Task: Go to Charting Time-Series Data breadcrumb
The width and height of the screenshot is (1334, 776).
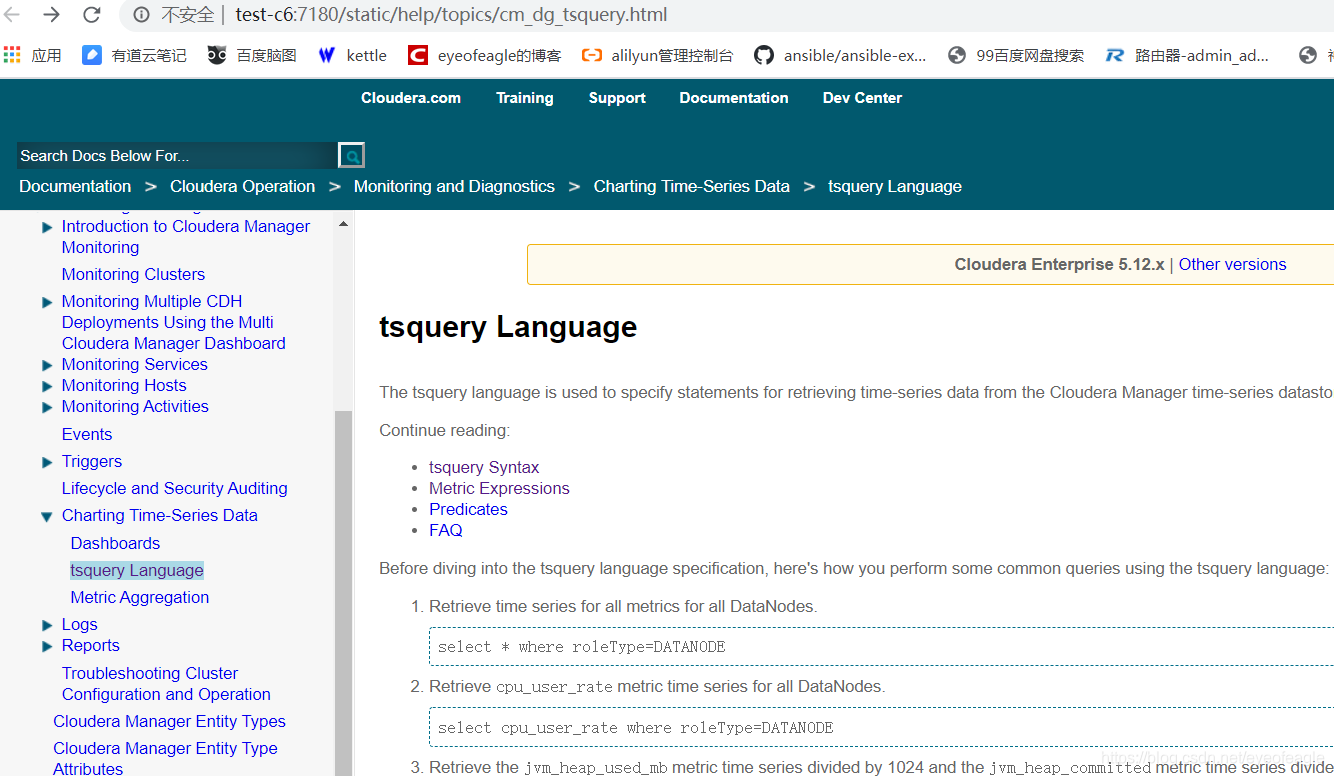Action: tap(691, 186)
